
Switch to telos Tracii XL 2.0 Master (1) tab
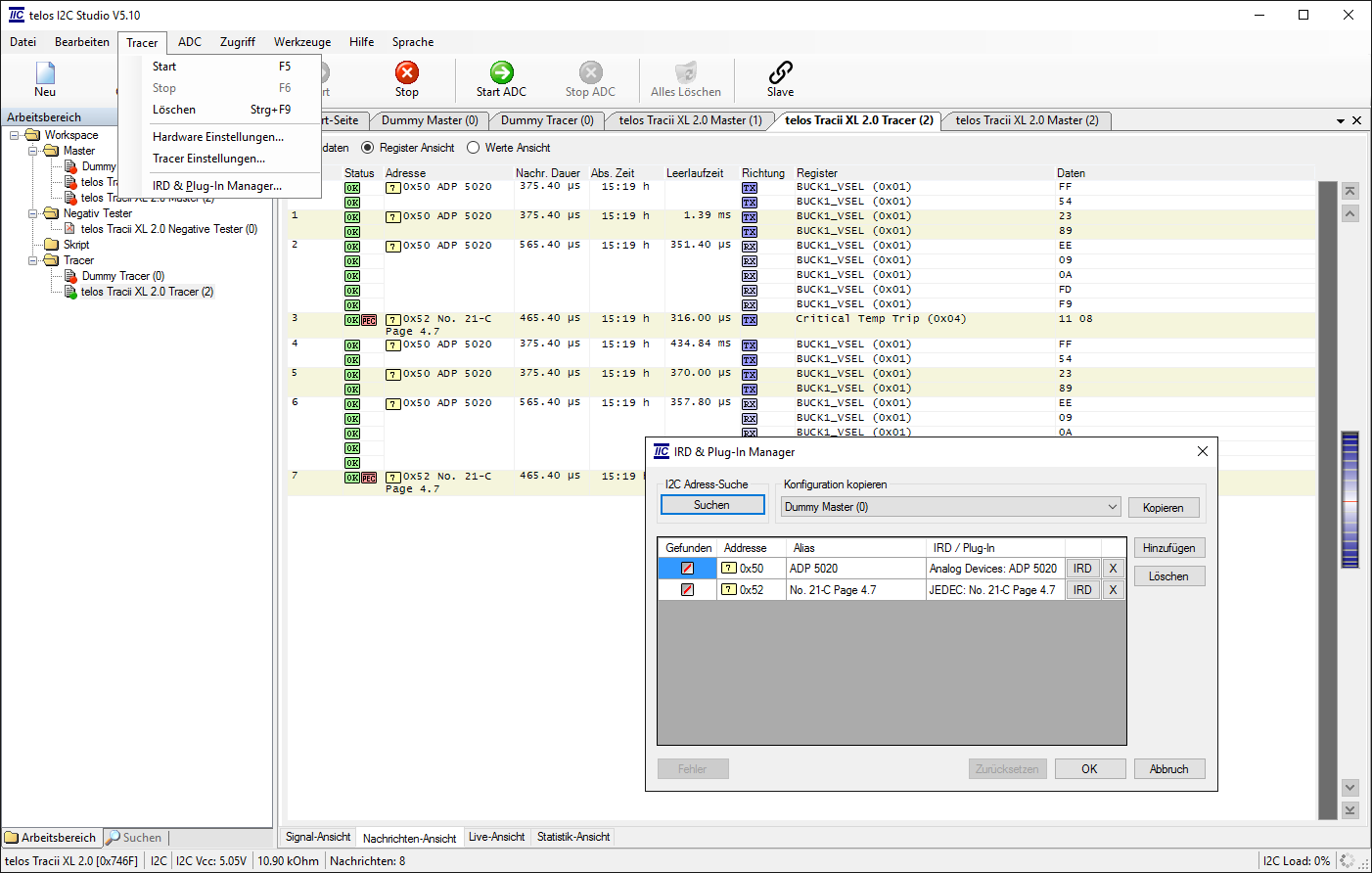pyautogui.click(x=690, y=120)
